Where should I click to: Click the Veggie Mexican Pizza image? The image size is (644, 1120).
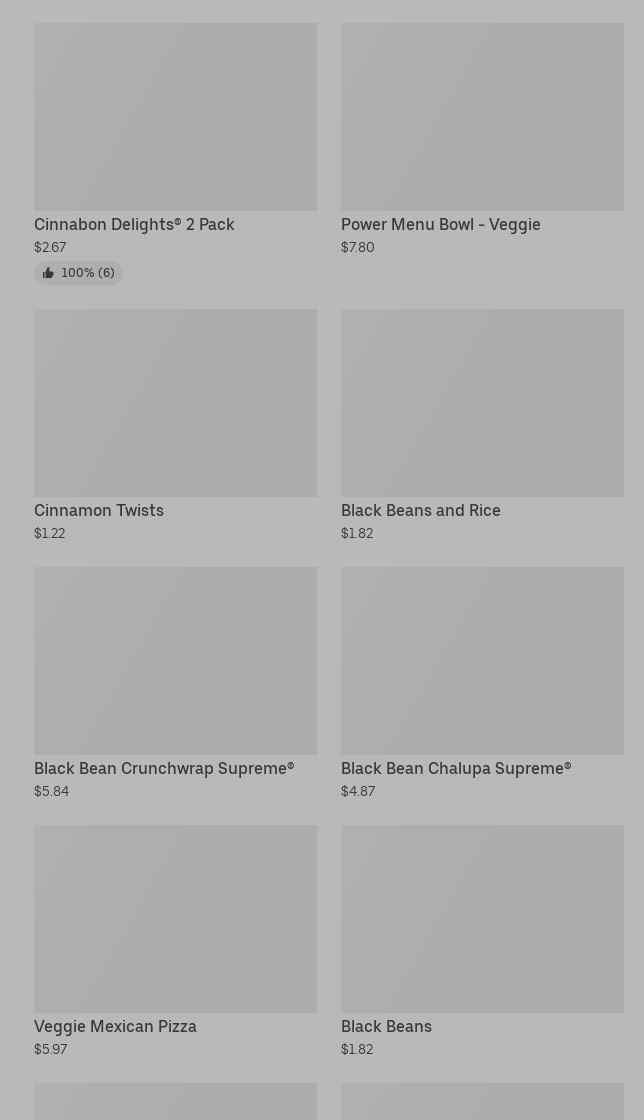click(175, 918)
